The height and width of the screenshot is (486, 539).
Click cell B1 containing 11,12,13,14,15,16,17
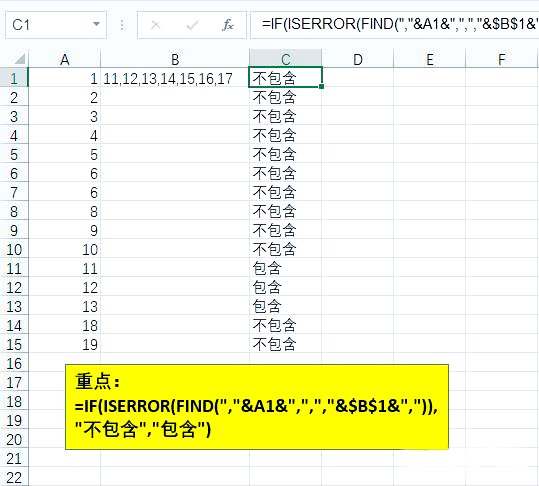pyautogui.click(x=175, y=78)
